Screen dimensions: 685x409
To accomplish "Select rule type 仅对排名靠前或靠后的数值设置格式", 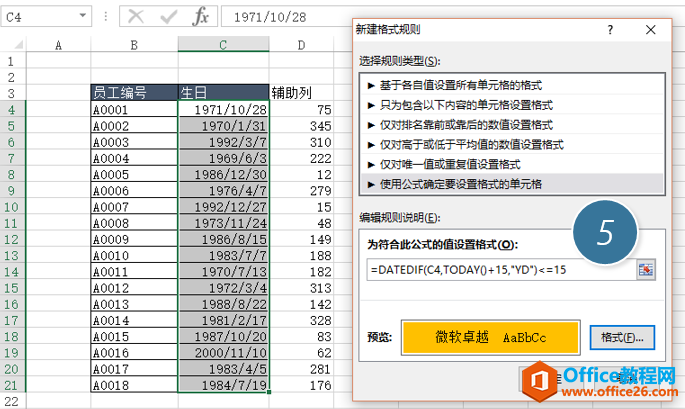I will coord(512,125).
